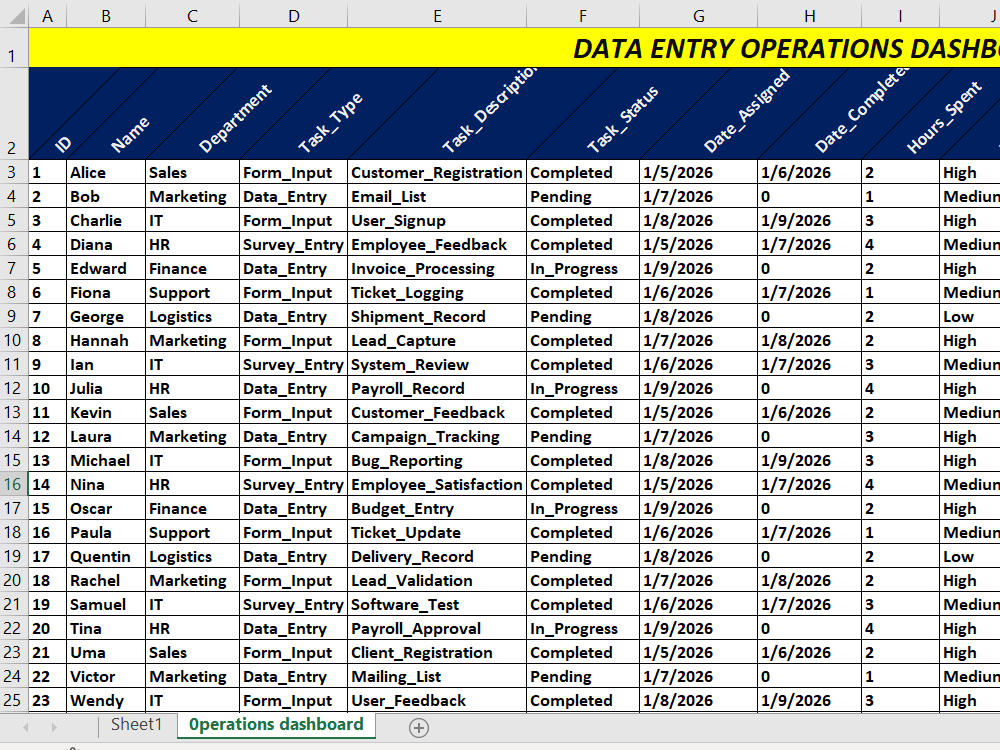Viewport: 1000px width, 750px height.
Task: Select Oscar's Finance department cell
Action: tap(192, 508)
